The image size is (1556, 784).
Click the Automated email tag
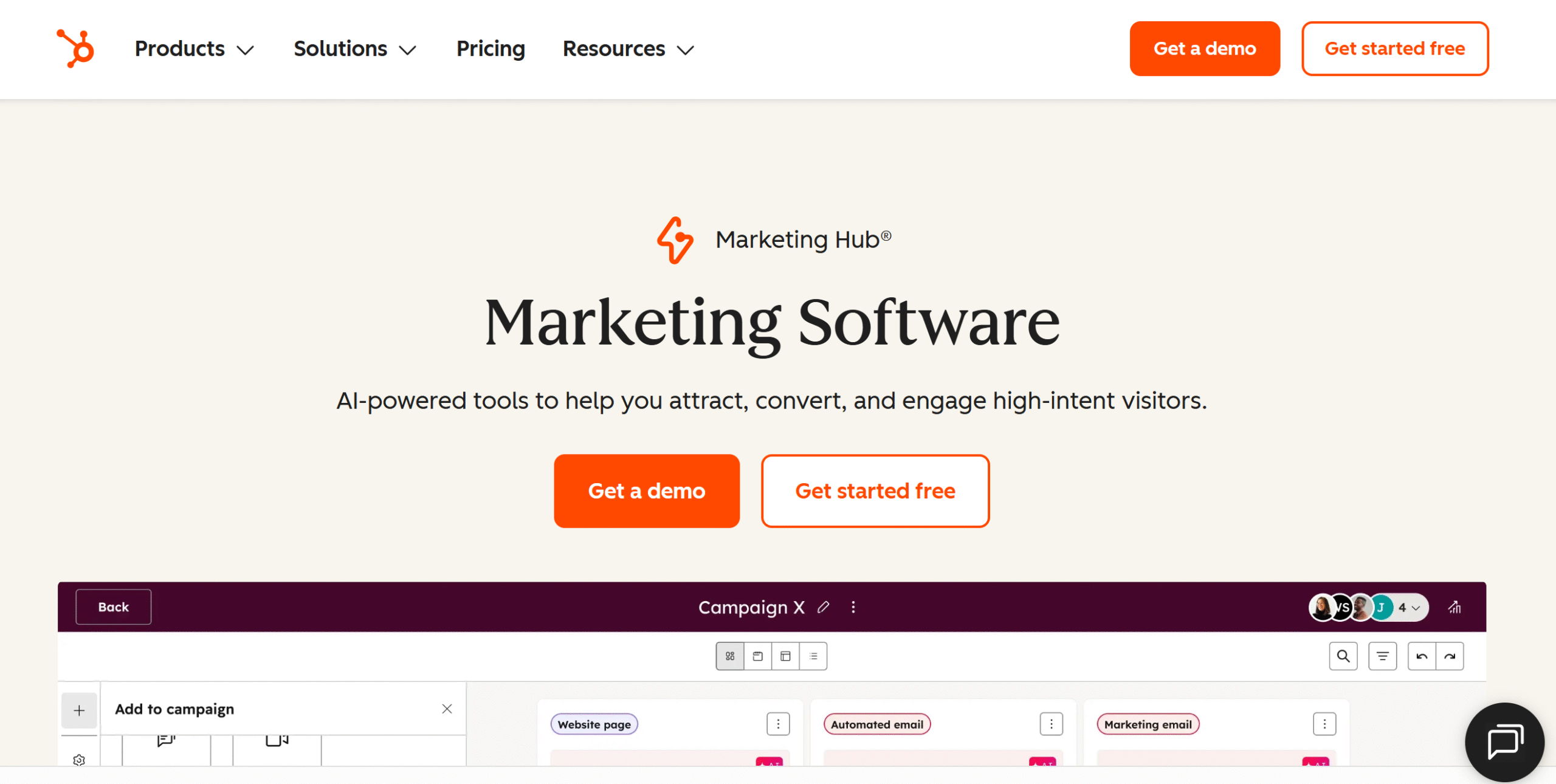(876, 724)
